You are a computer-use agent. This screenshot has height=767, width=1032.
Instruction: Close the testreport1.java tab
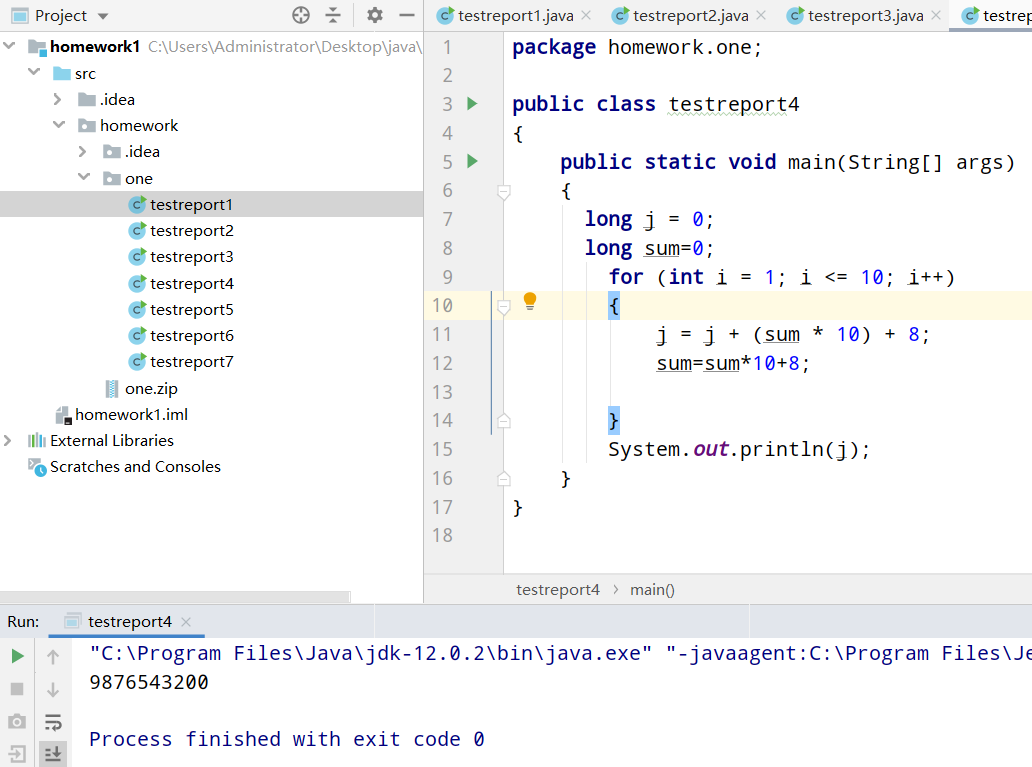(x=586, y=15)
